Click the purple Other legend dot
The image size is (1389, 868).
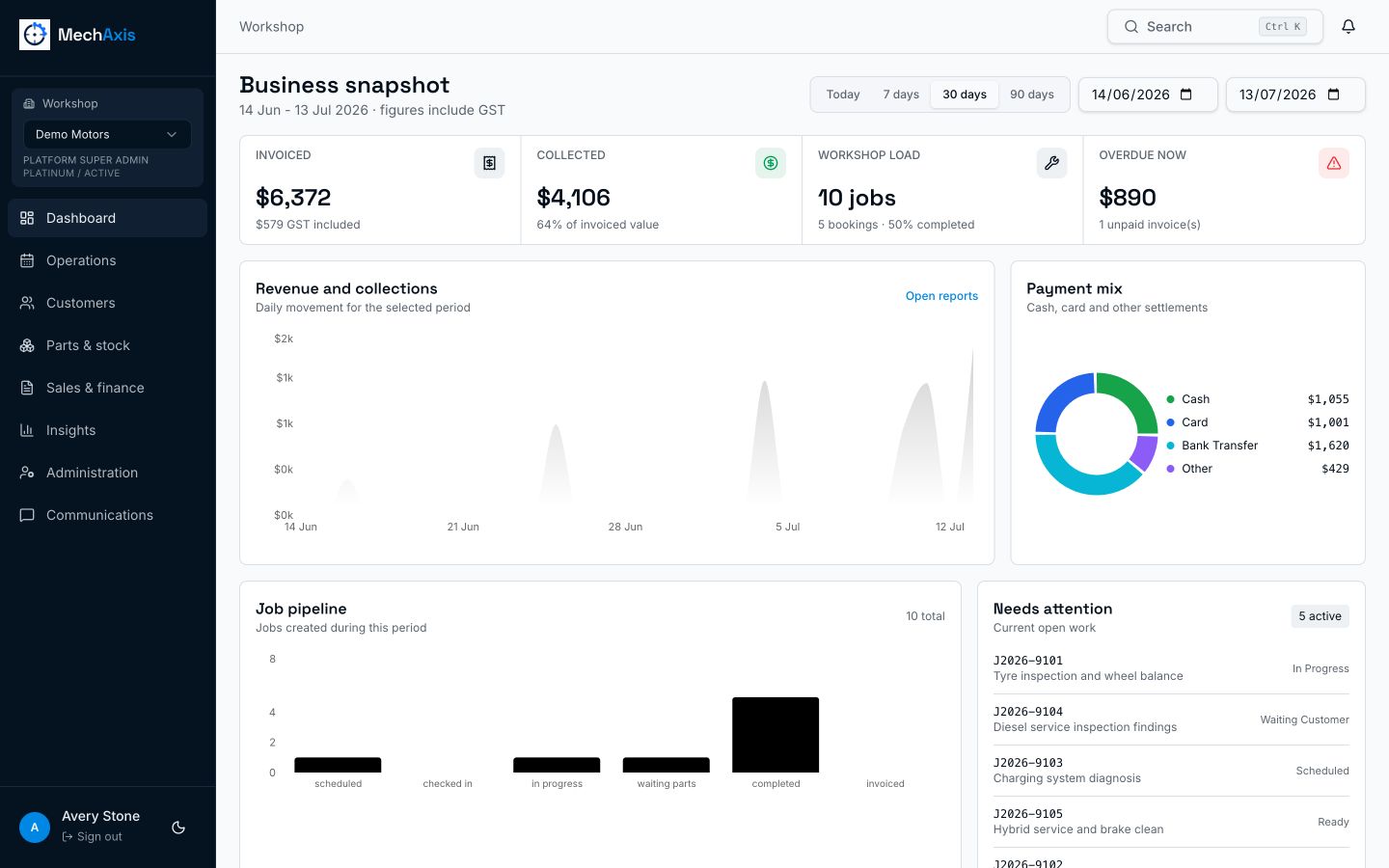pos(1170,469)
